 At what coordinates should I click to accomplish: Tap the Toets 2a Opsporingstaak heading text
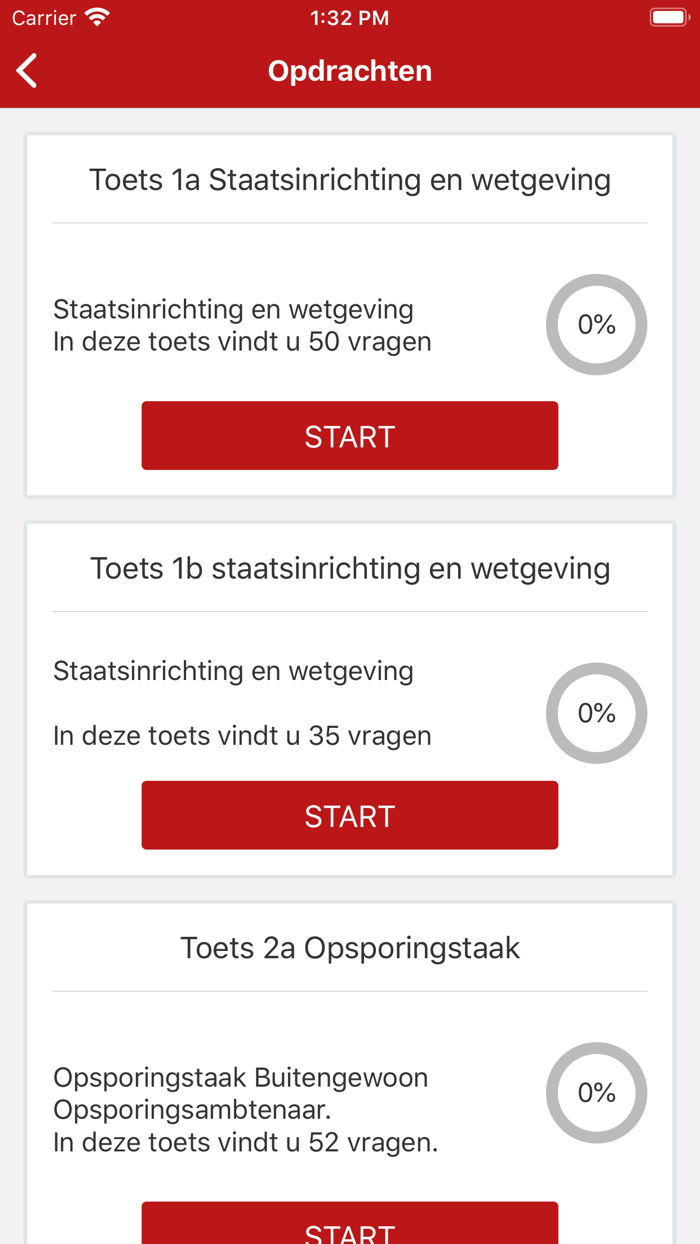pos(349,947)
